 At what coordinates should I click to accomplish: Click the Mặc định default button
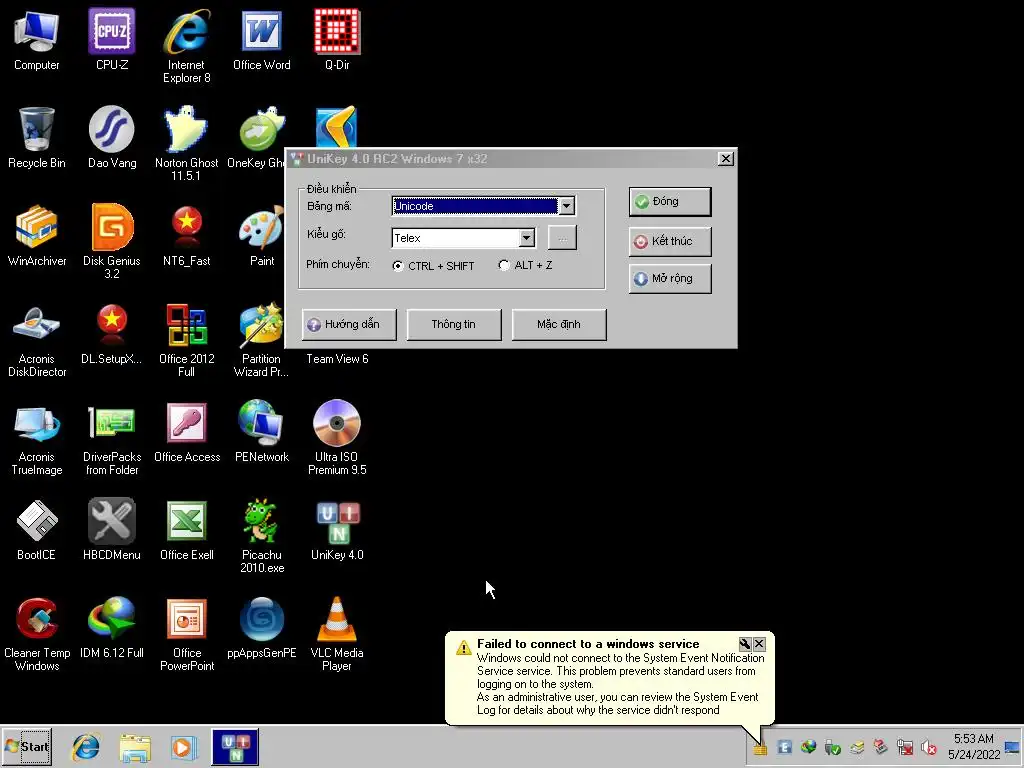pos(559,325)
